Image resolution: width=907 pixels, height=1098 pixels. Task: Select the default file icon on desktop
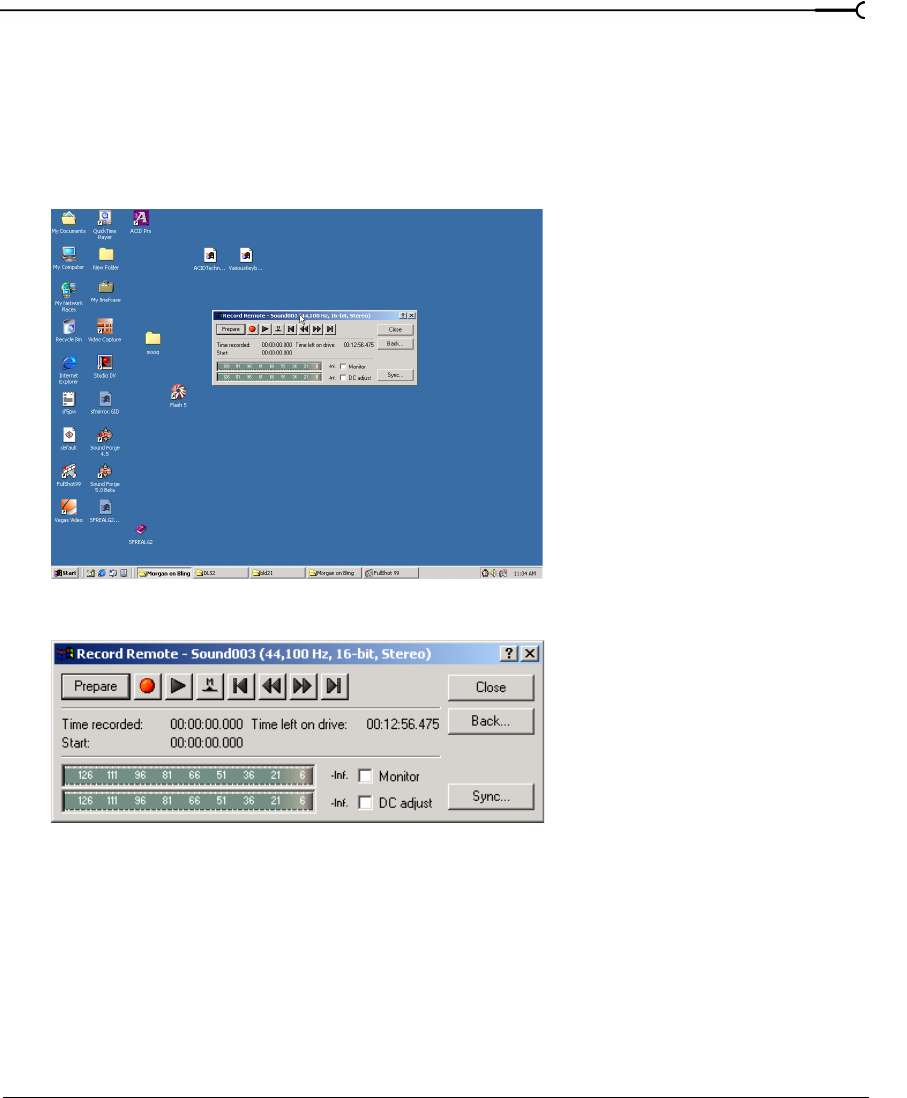69,438
